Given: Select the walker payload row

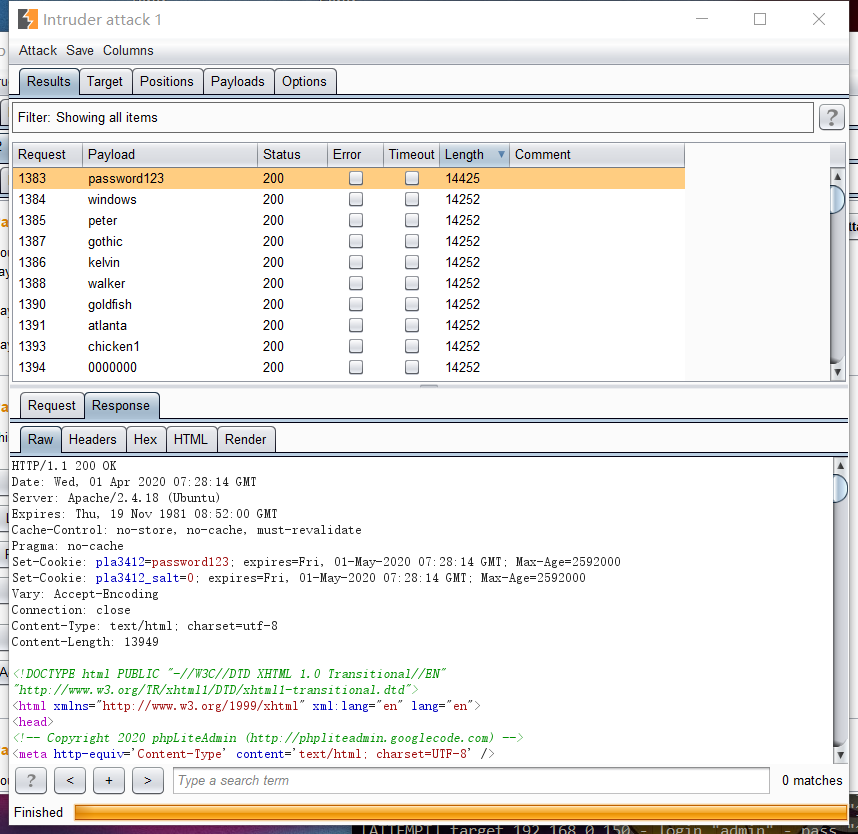Looking at the screenshot, I should [349, 283].
